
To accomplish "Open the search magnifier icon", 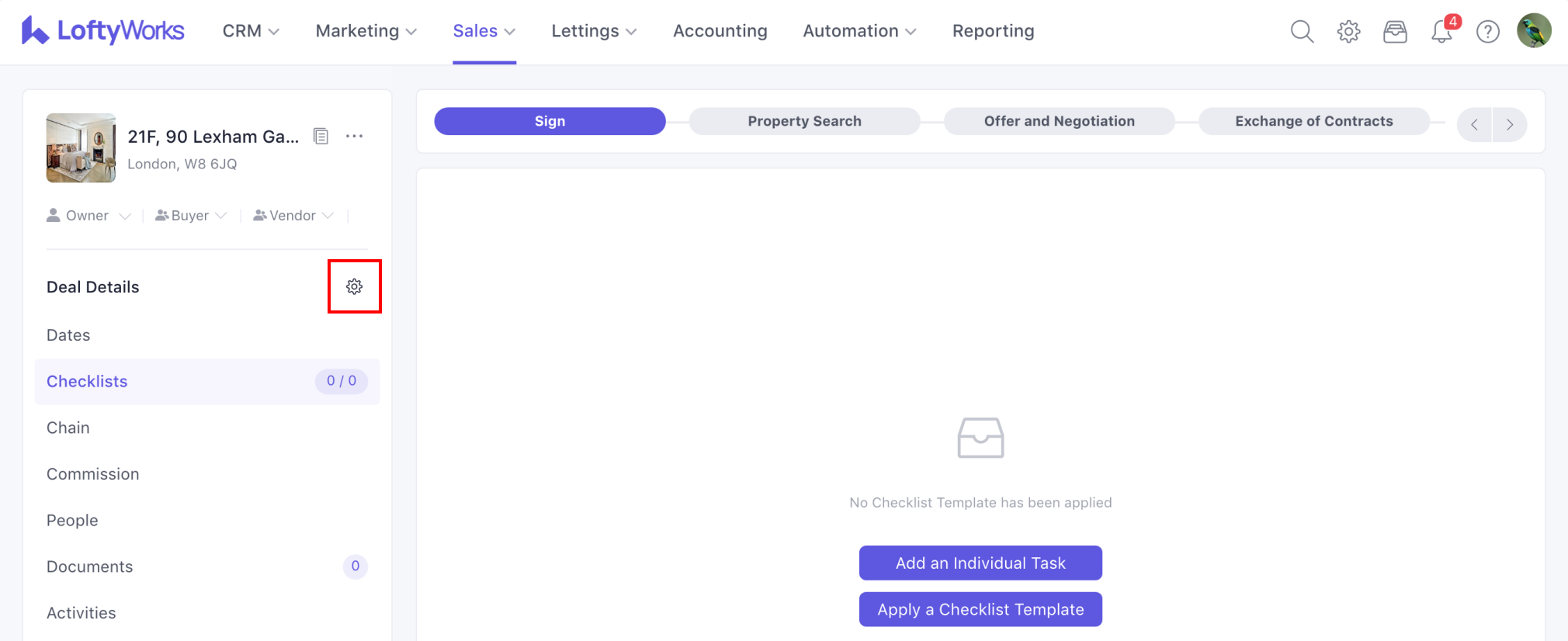I will pos(1302,32).
